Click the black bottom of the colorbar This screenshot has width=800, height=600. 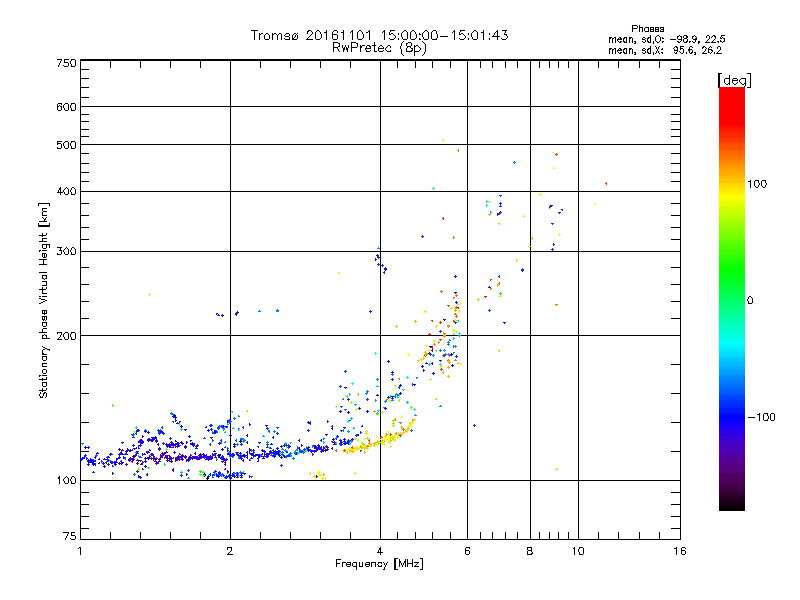point(732,503)
